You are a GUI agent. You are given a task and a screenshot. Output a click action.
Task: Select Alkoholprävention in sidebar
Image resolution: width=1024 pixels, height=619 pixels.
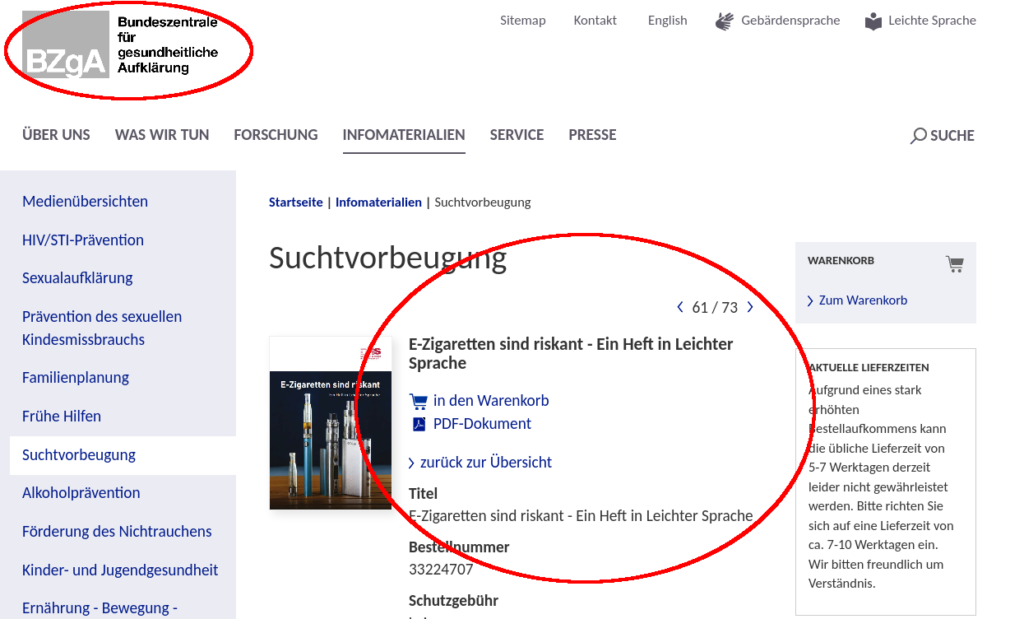[81, 493]
